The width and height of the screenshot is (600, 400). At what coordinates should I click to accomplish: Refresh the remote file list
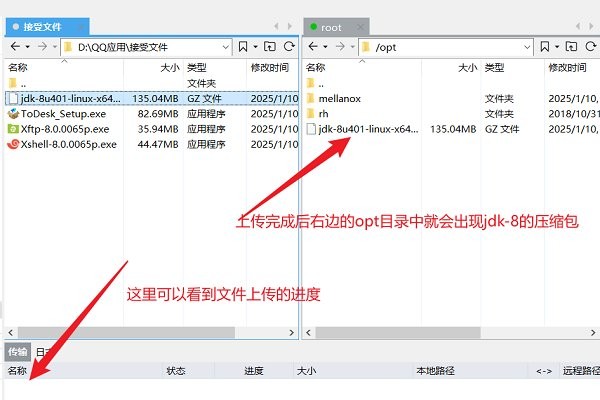pos(591,47)
